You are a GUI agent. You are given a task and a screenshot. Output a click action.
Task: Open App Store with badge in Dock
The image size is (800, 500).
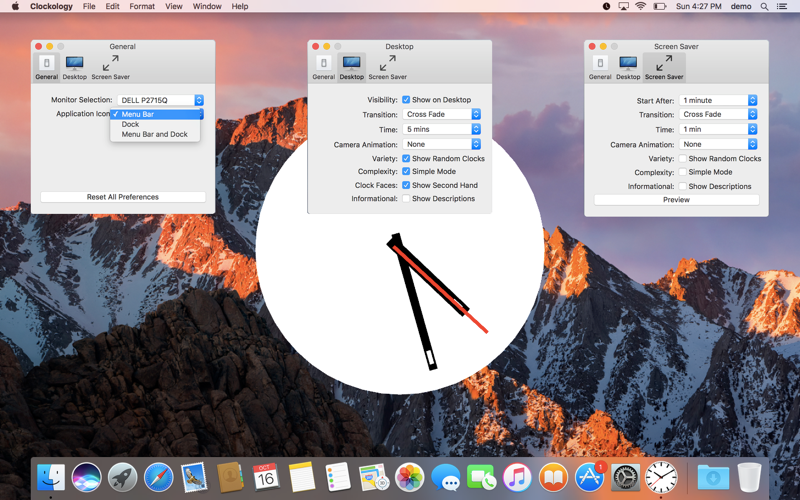click(x=590, y=477)
